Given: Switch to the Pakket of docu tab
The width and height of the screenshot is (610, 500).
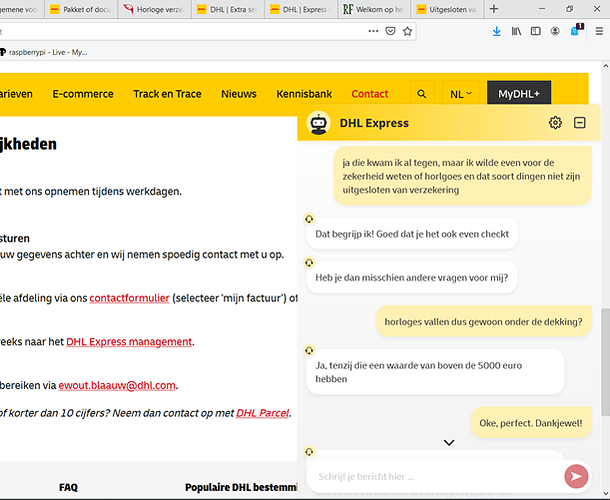Looking at the screenshot, I should [81, 9].
